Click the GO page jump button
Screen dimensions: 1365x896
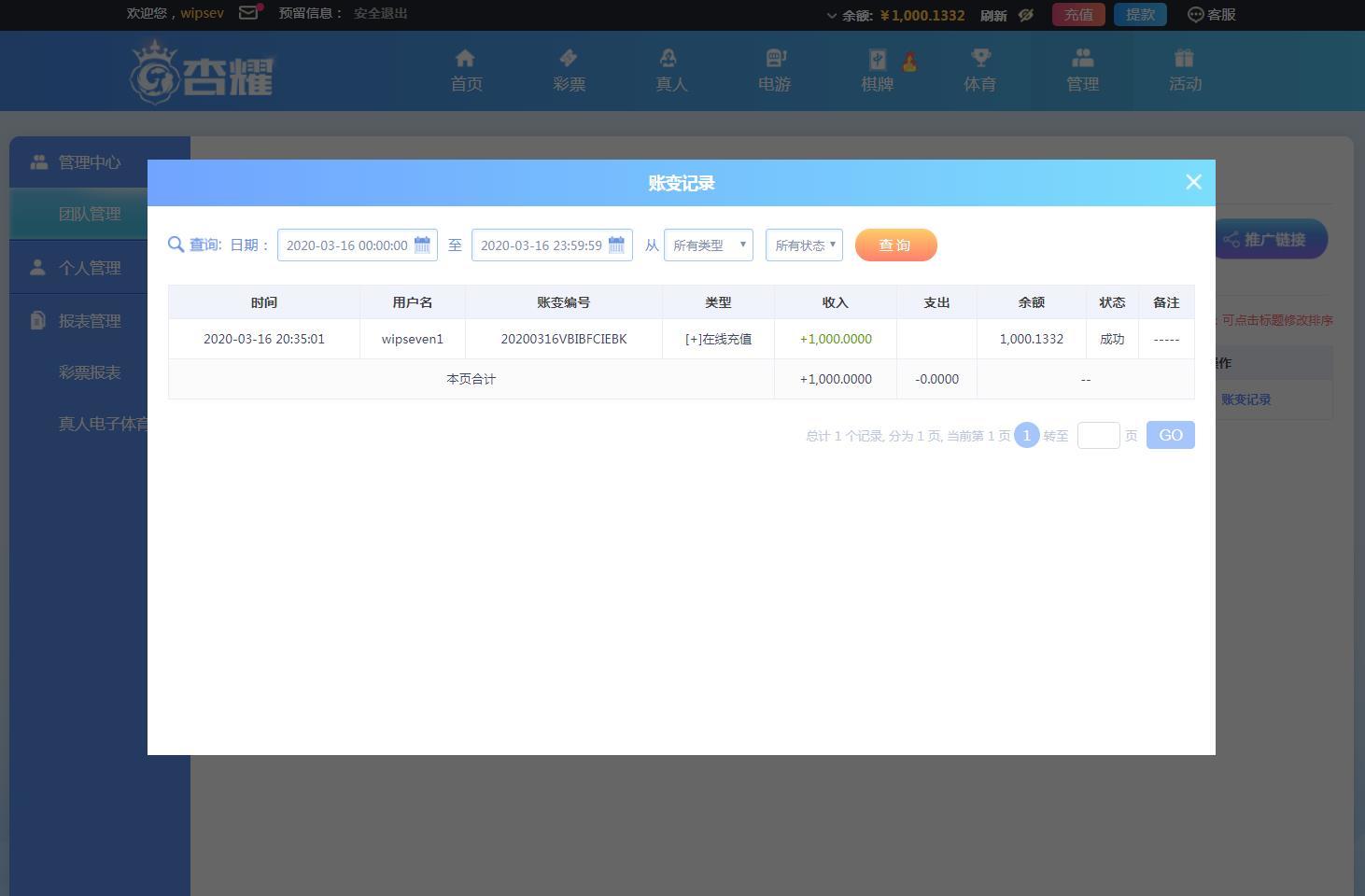1170,435
